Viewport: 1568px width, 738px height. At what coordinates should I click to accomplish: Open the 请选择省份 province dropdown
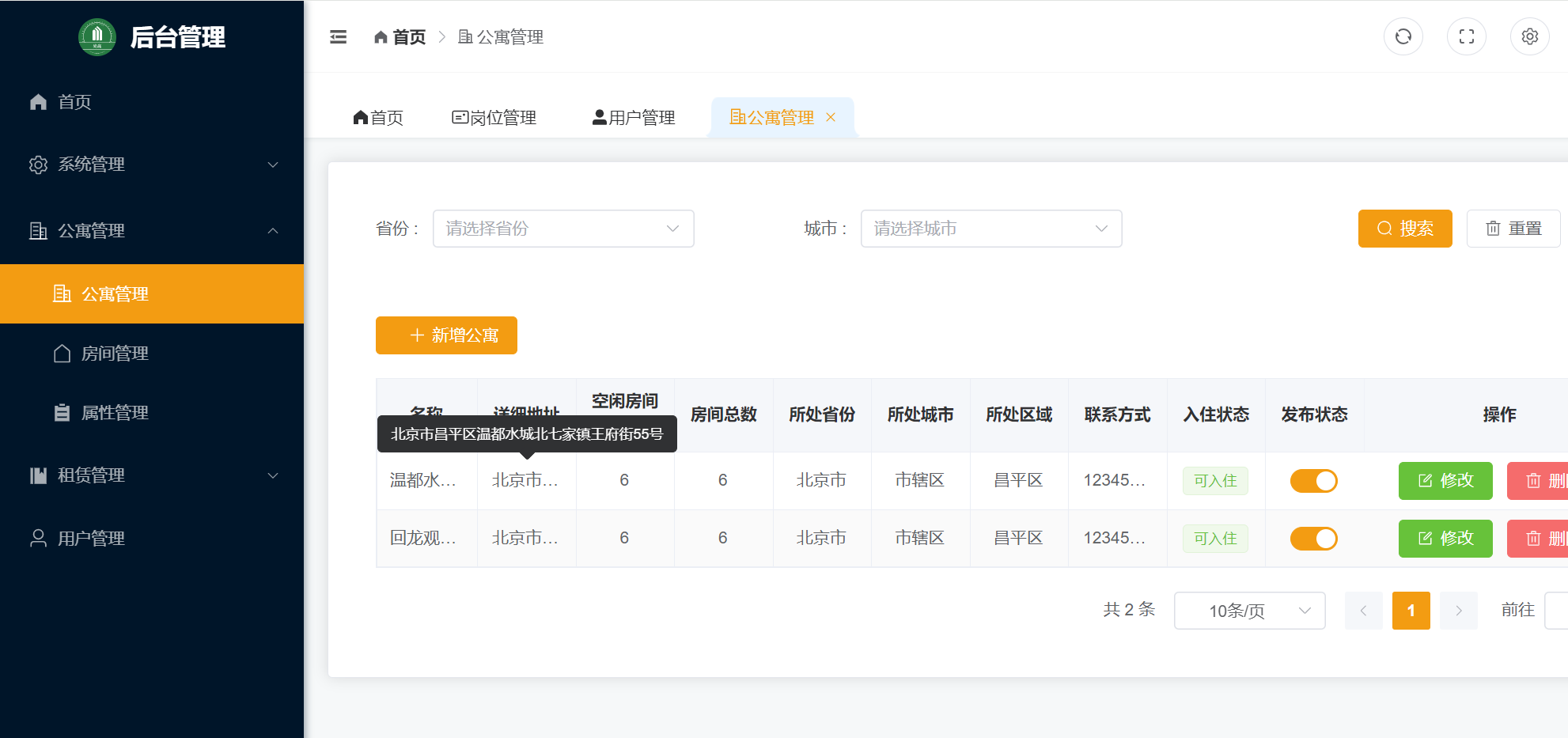tap(563, 229)
